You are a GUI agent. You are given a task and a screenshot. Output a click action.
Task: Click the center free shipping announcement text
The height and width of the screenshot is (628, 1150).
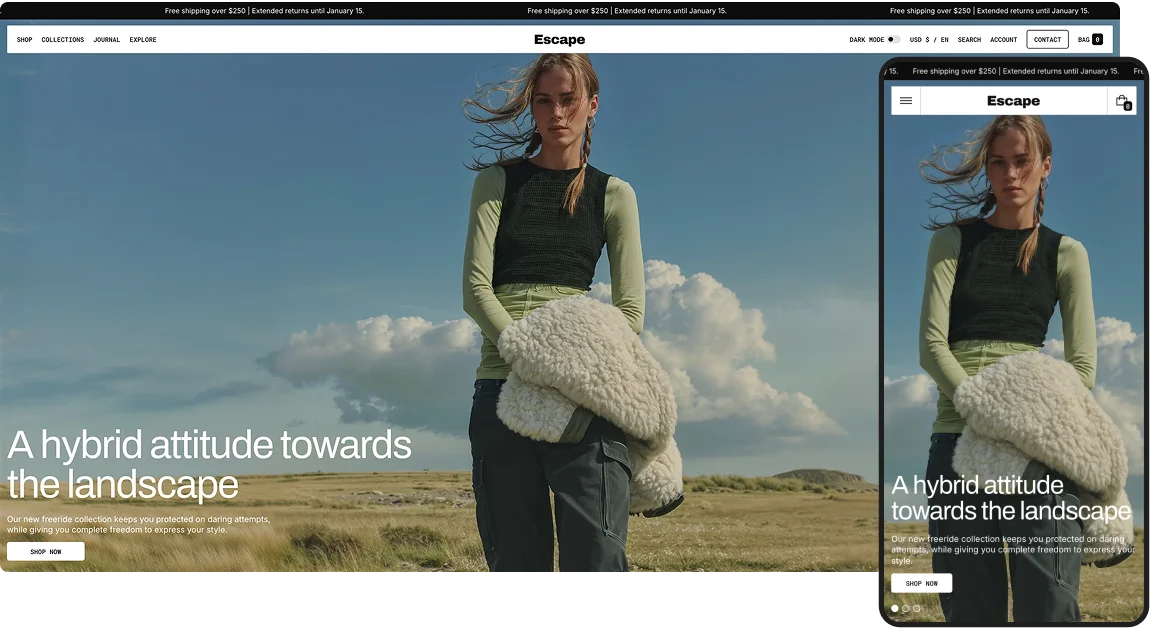coord(627,11)
